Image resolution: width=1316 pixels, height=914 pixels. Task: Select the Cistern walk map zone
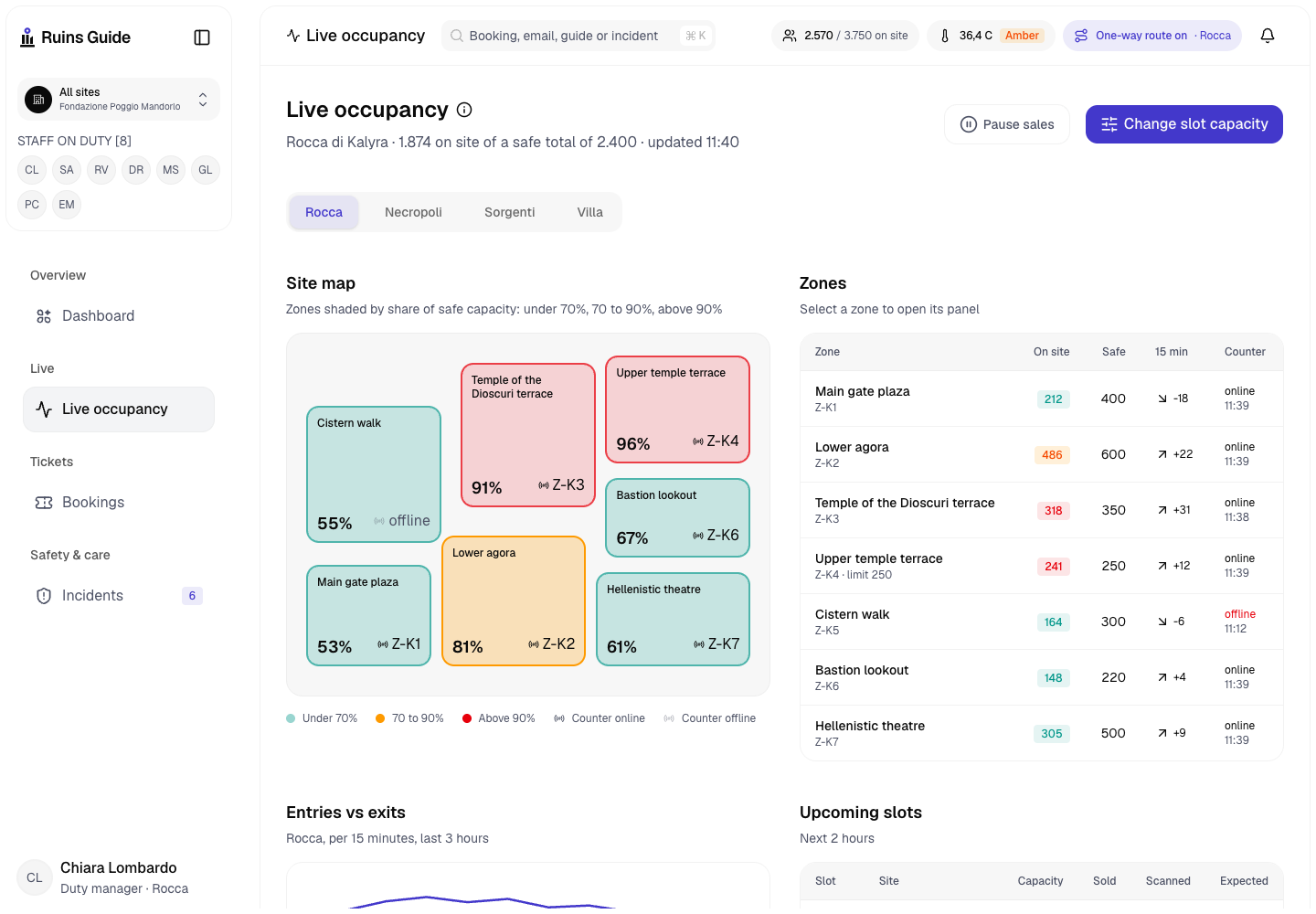[374, 473]
